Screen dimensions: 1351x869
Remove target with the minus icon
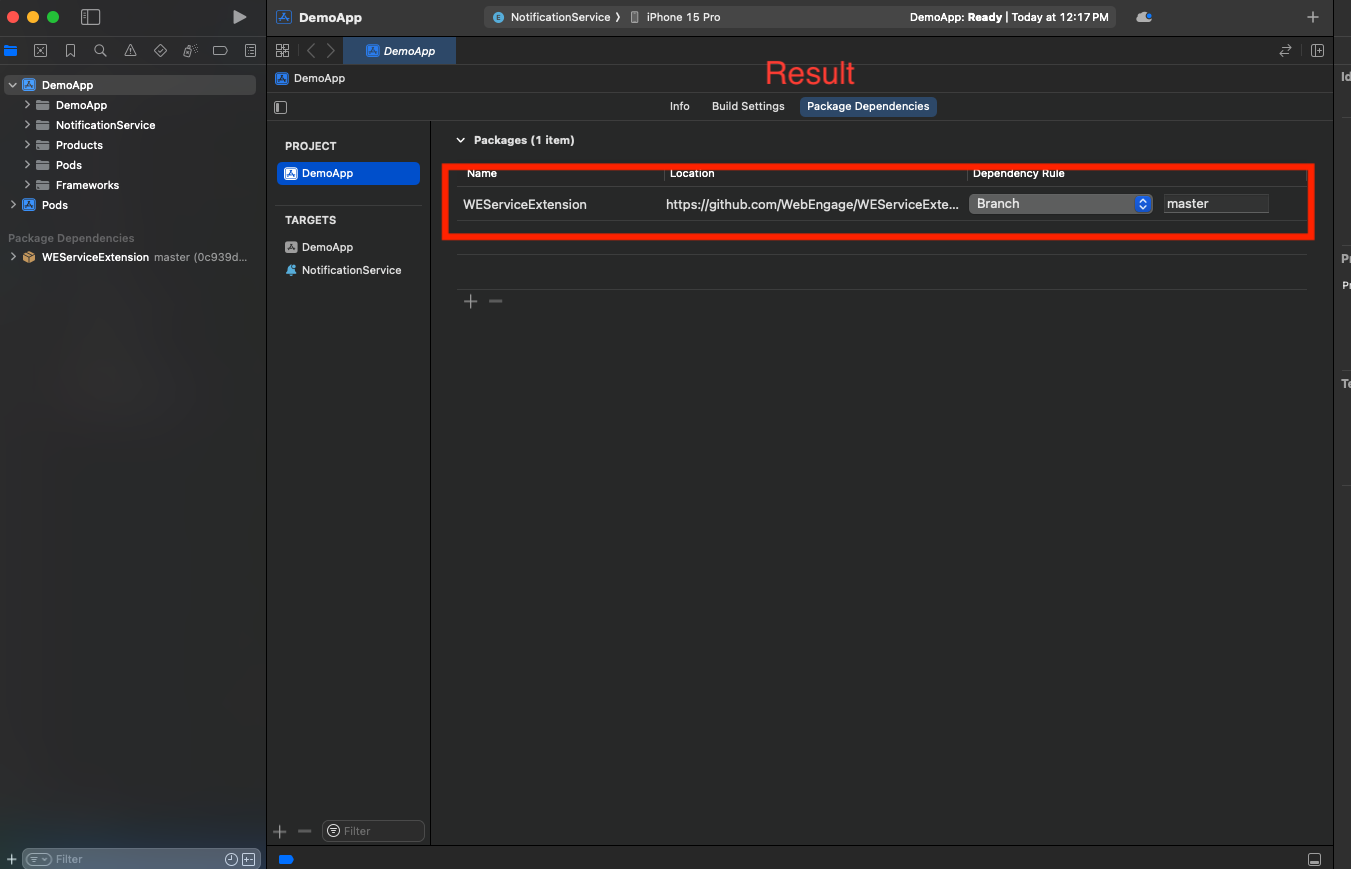pos(305,831)
